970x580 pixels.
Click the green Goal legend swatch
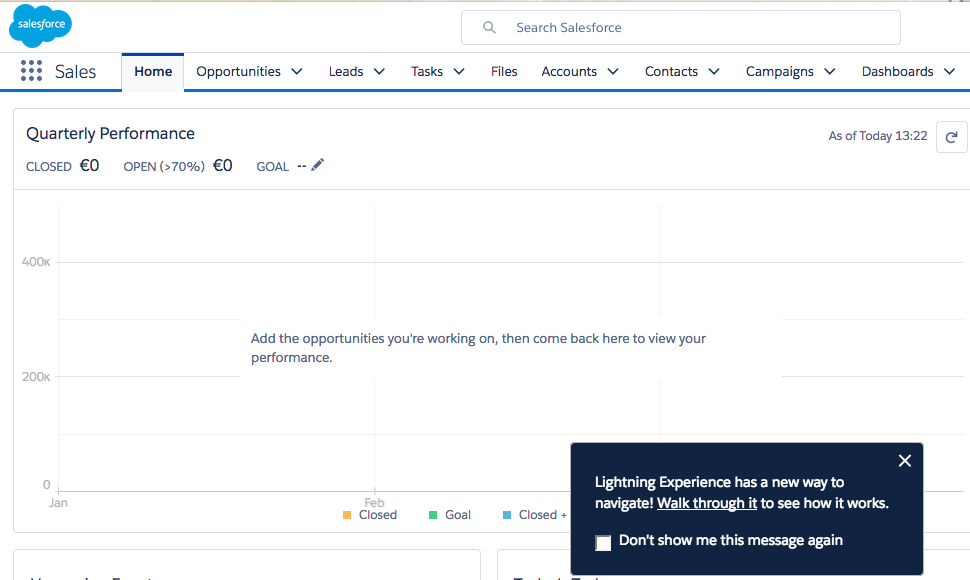click(x=433, y=515)
